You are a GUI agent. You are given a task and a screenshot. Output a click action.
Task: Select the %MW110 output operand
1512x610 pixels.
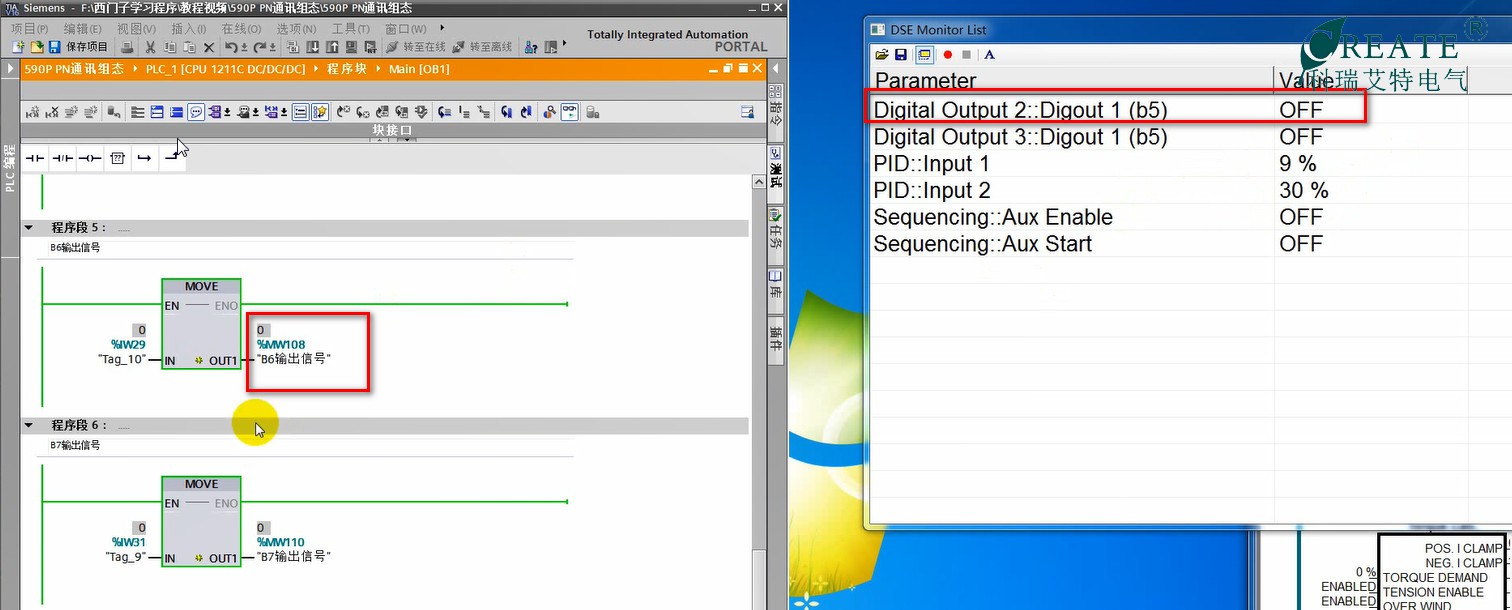(x=281, y=543)
